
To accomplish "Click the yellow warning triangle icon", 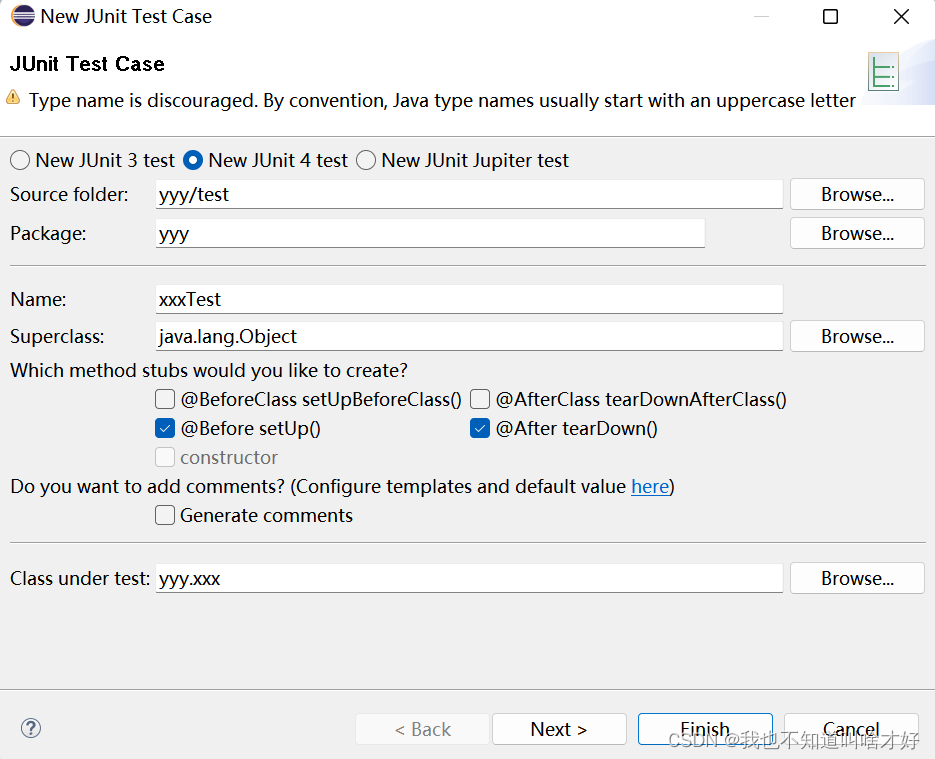I will tap(13, 97).
